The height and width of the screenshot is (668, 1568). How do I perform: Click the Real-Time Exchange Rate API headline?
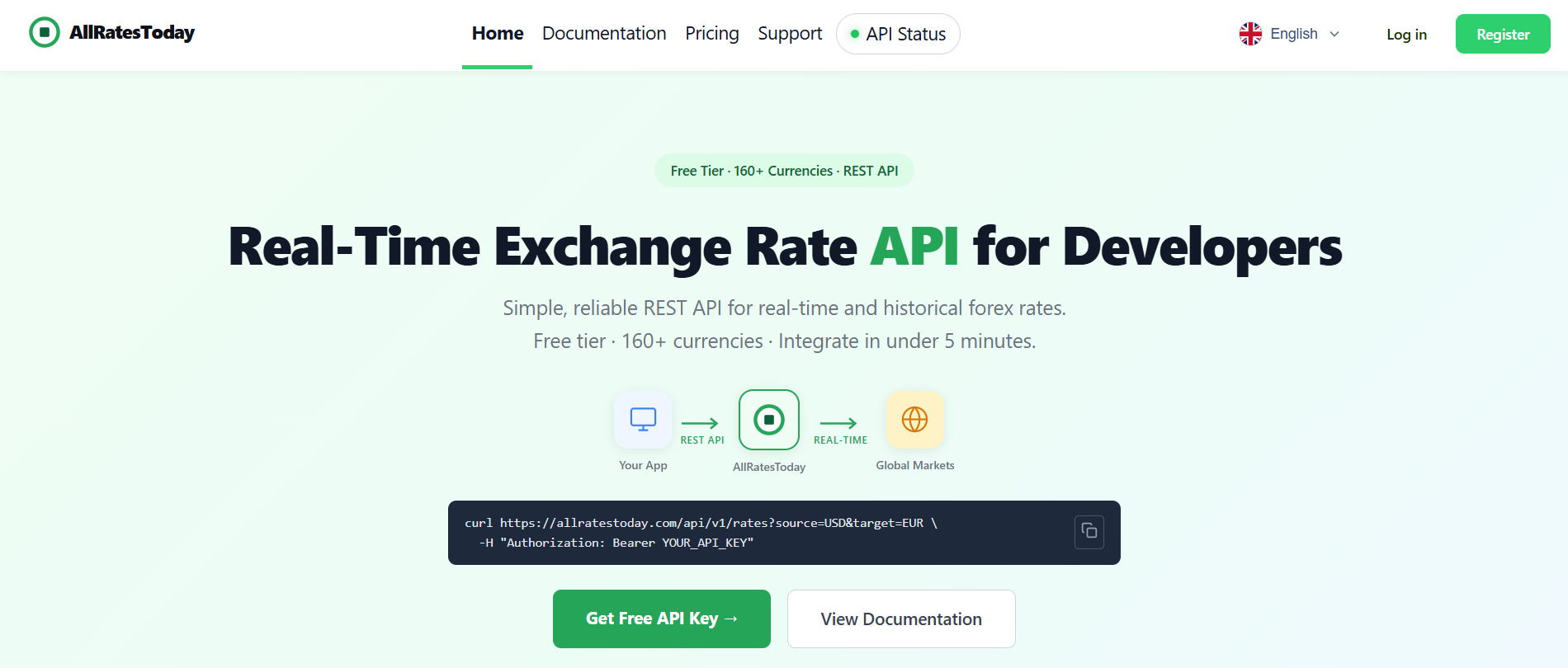(785, 247)
